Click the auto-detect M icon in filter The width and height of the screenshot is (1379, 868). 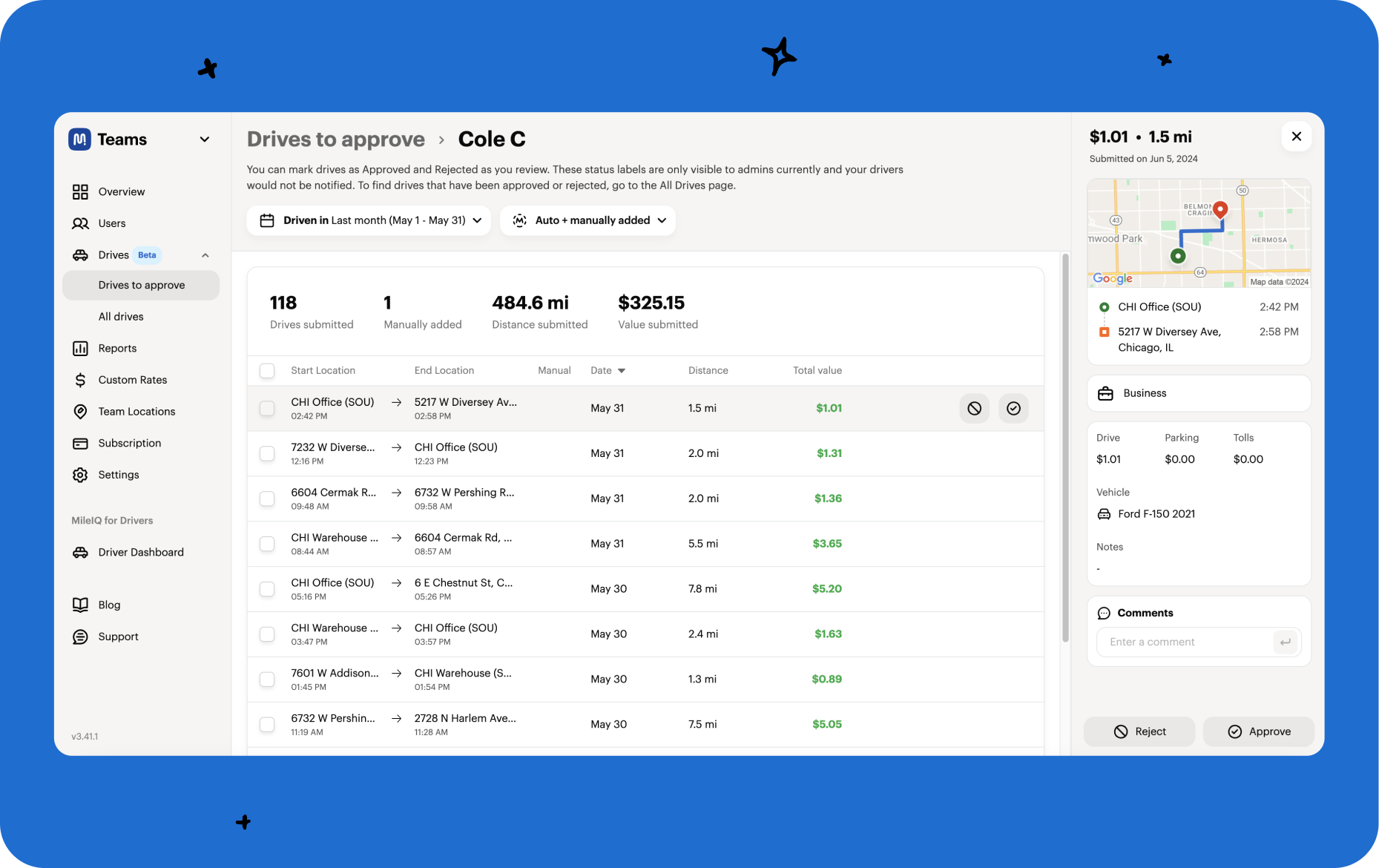520,220
